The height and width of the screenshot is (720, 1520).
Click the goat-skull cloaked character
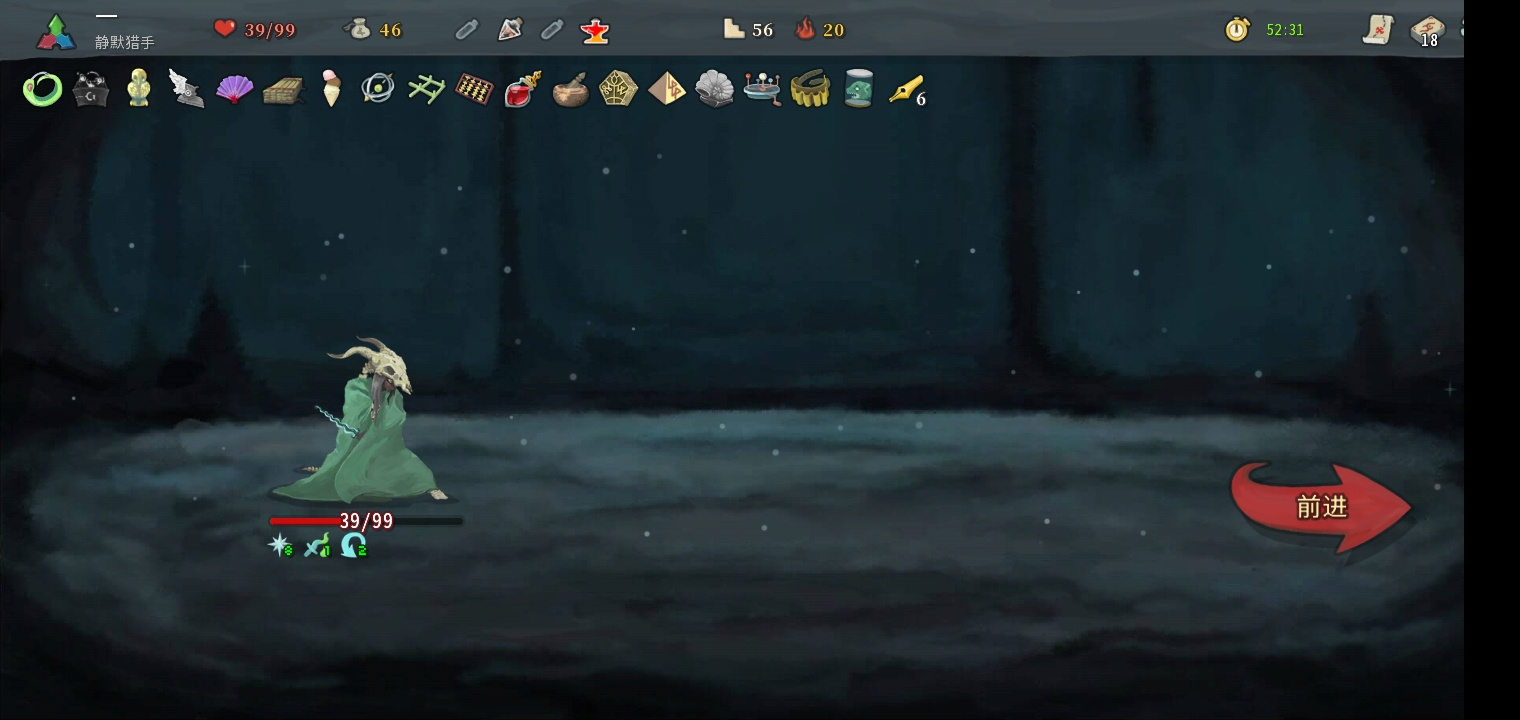(x=364, y=420)
